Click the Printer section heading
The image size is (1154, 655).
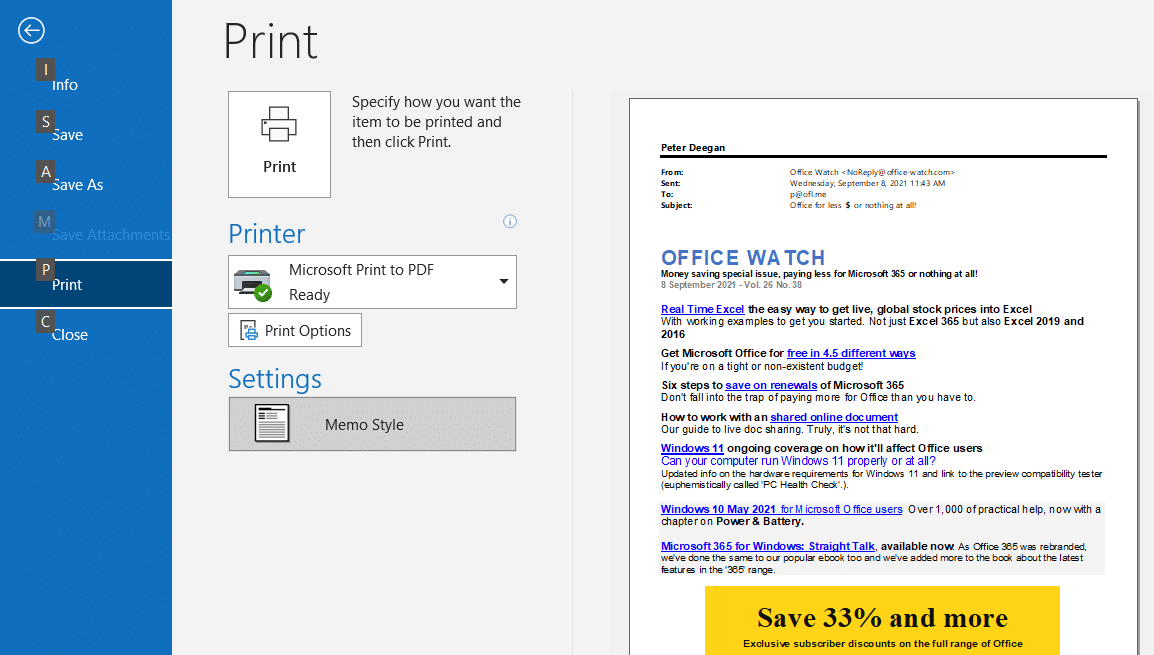pyautogui.click(x=266, y=234)
